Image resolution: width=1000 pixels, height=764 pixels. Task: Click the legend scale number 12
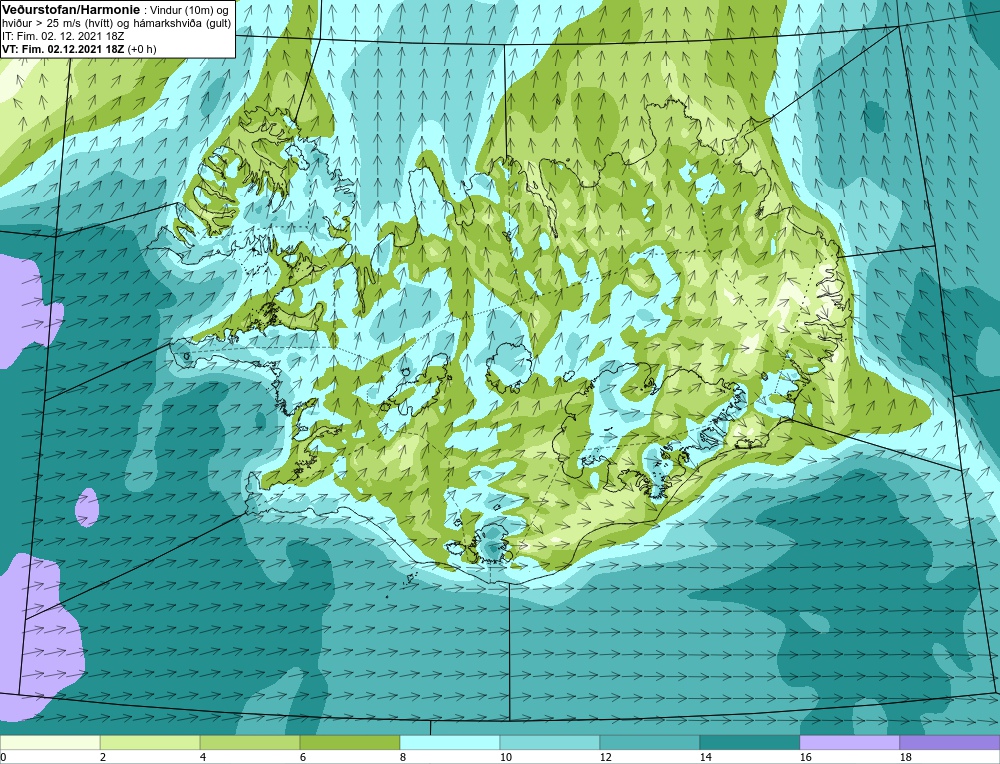point(606,758)
